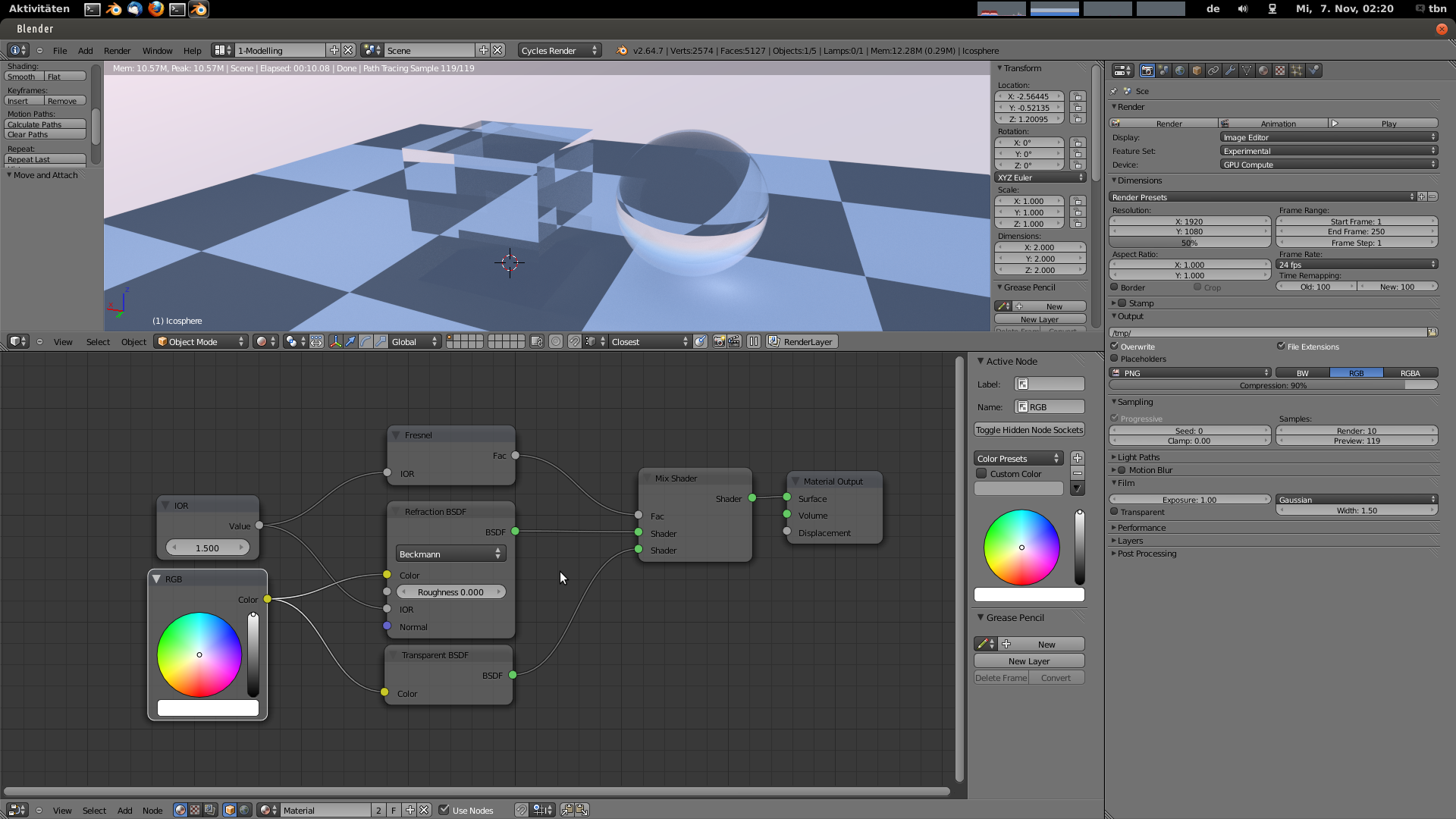Open the Node menu in node editor
Viewport: 1456px width, 819px height.
tap(152, 810)
